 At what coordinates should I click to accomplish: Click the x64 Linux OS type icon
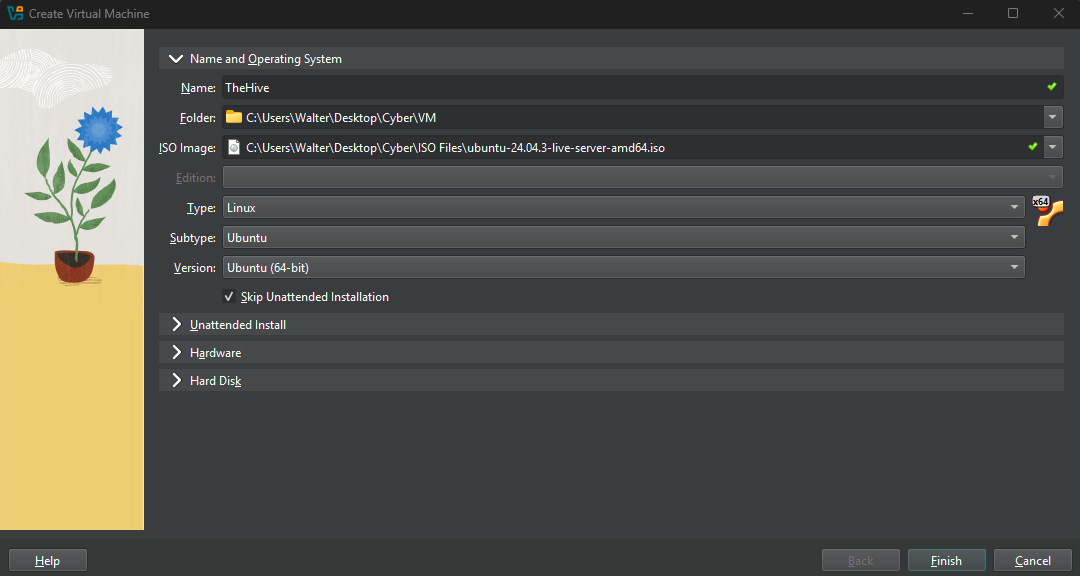tap(1047, 210)
